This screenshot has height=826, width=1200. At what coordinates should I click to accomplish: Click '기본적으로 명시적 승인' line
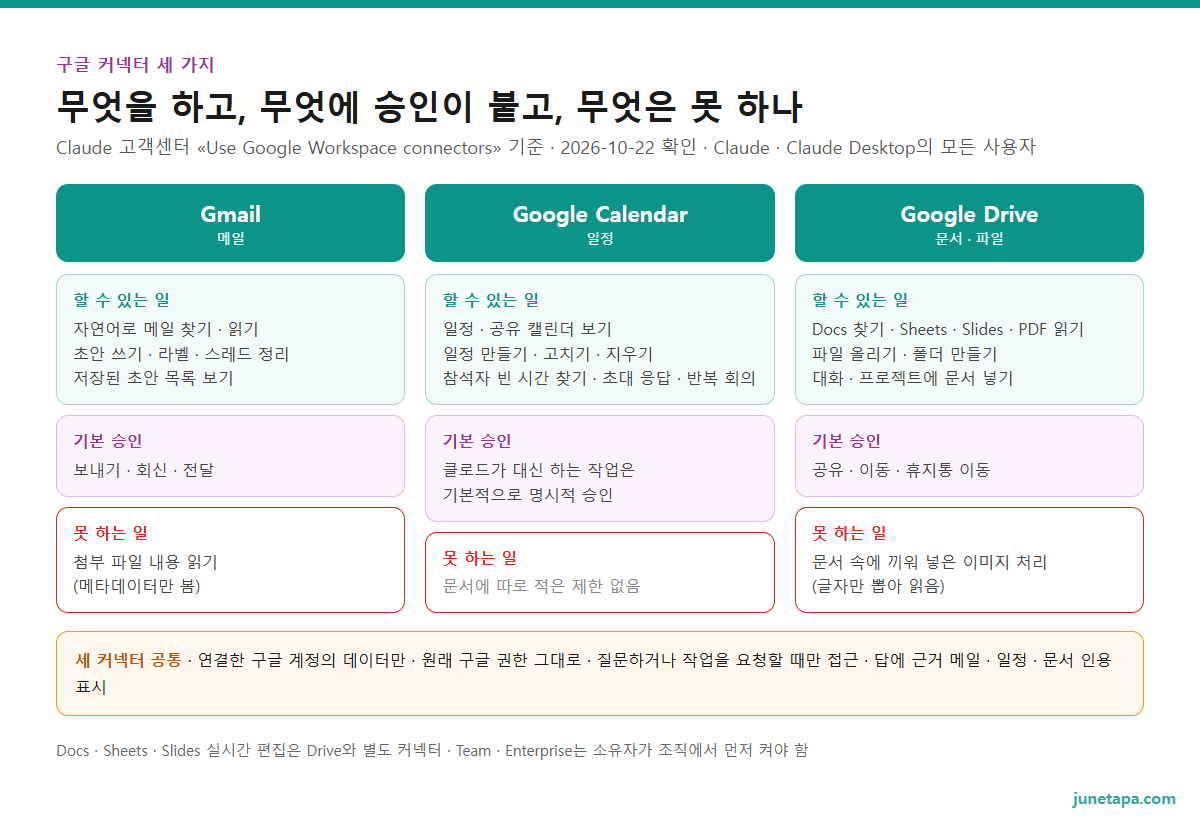point(528,495)
